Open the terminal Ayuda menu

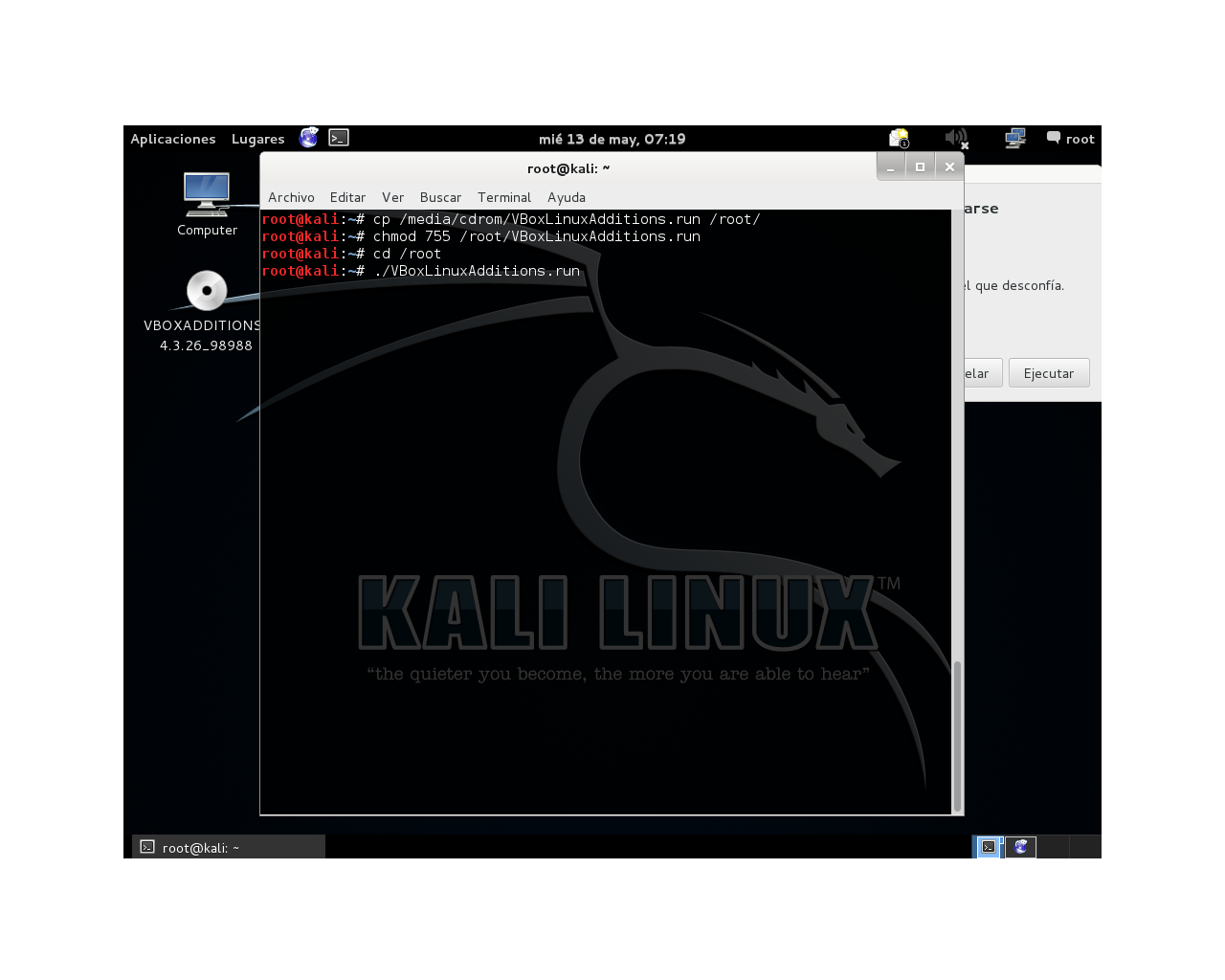(567, 197)
